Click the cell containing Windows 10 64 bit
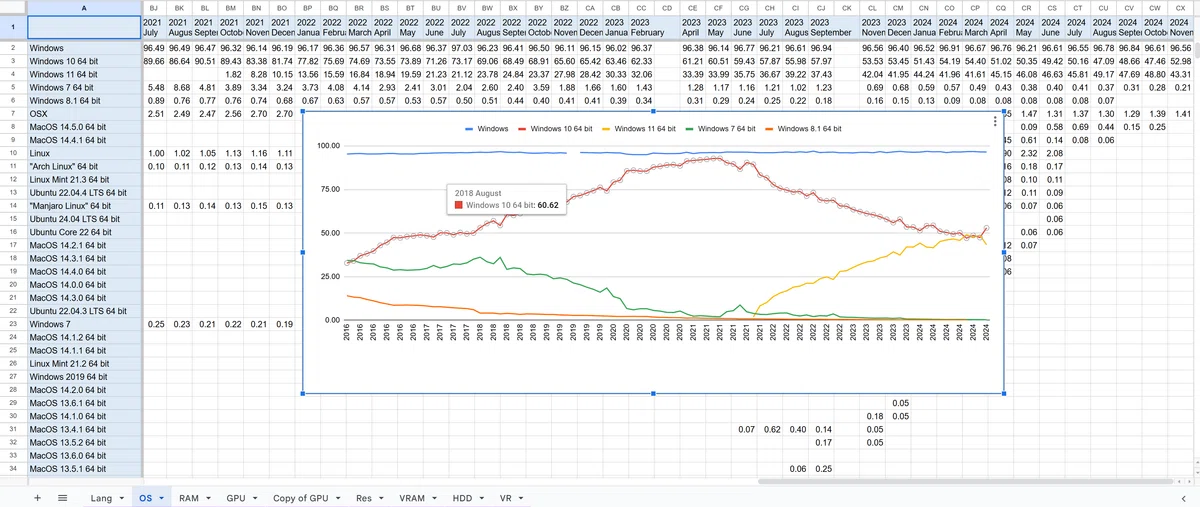The width and height of the screenshot is (1200, 507). point(83,61)
